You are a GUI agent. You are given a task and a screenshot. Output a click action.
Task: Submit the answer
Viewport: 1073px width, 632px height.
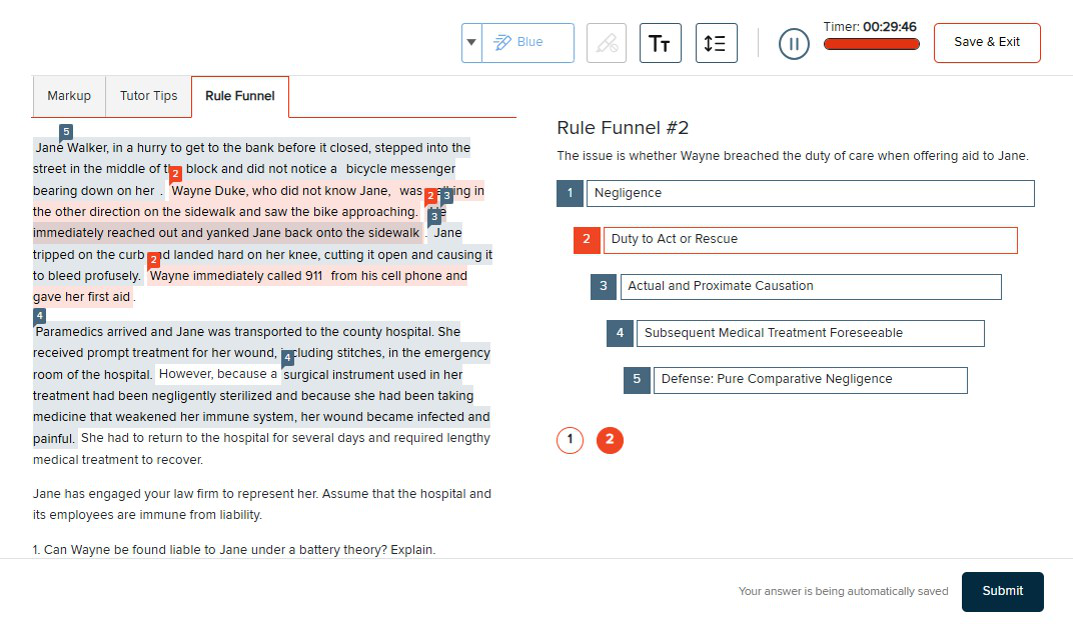click(1002, 591)
